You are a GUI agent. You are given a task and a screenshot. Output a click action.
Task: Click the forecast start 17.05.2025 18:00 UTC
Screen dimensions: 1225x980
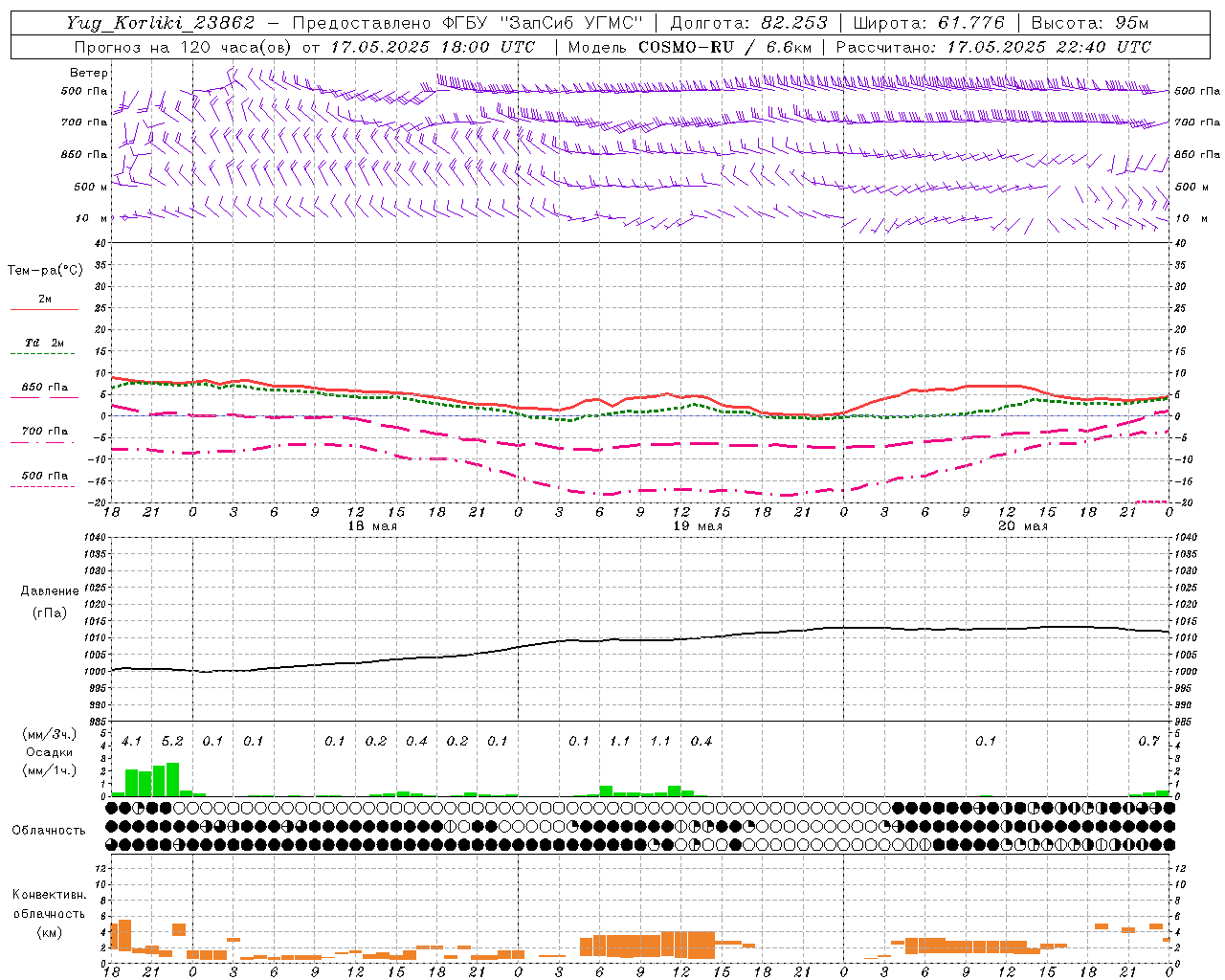(x=434, y=47)
